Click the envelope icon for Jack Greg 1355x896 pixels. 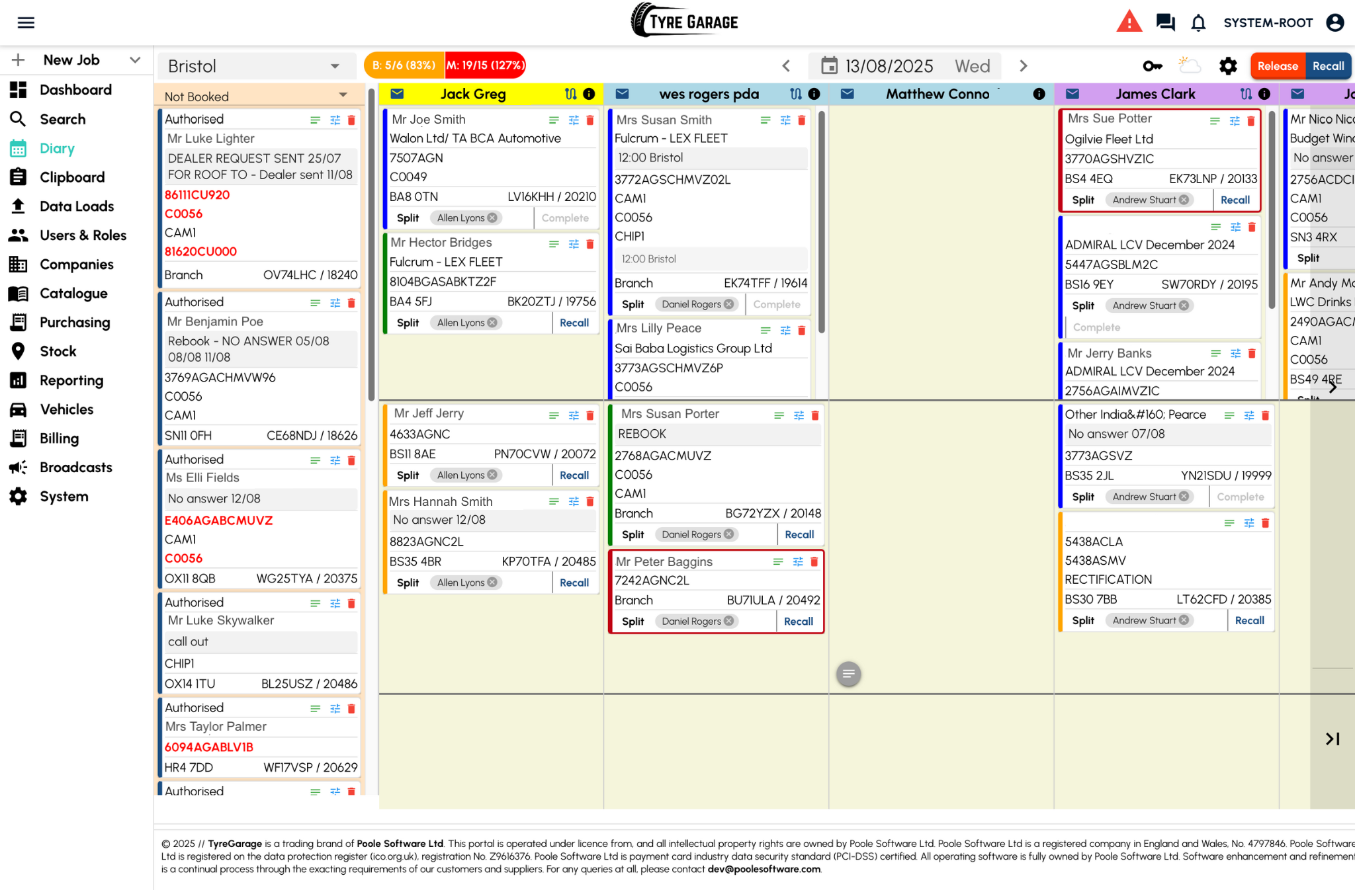[x=397, y=94]
